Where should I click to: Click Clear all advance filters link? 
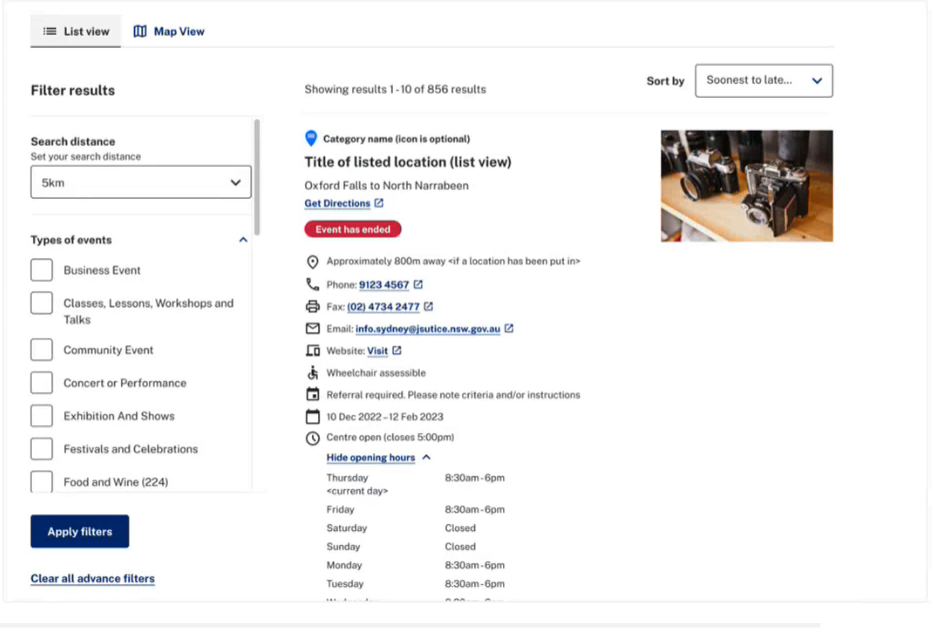pyautogui.click(x=92, y=578)
